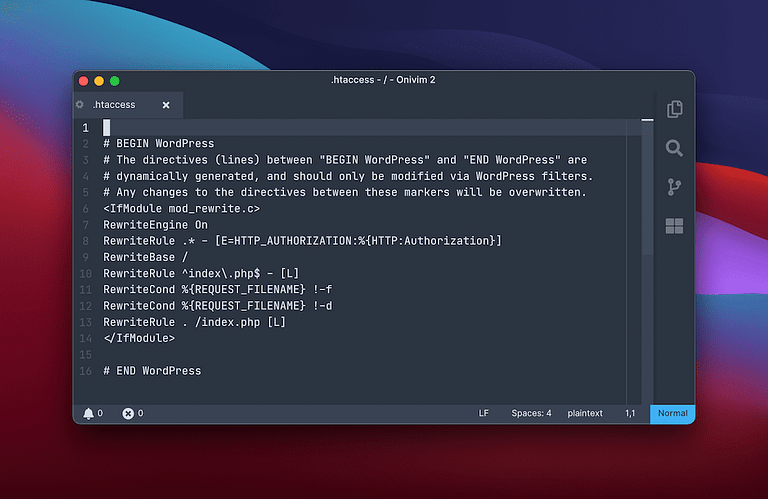
Task: Open the file explorer sidebar icon
Action: pos(675,109)
